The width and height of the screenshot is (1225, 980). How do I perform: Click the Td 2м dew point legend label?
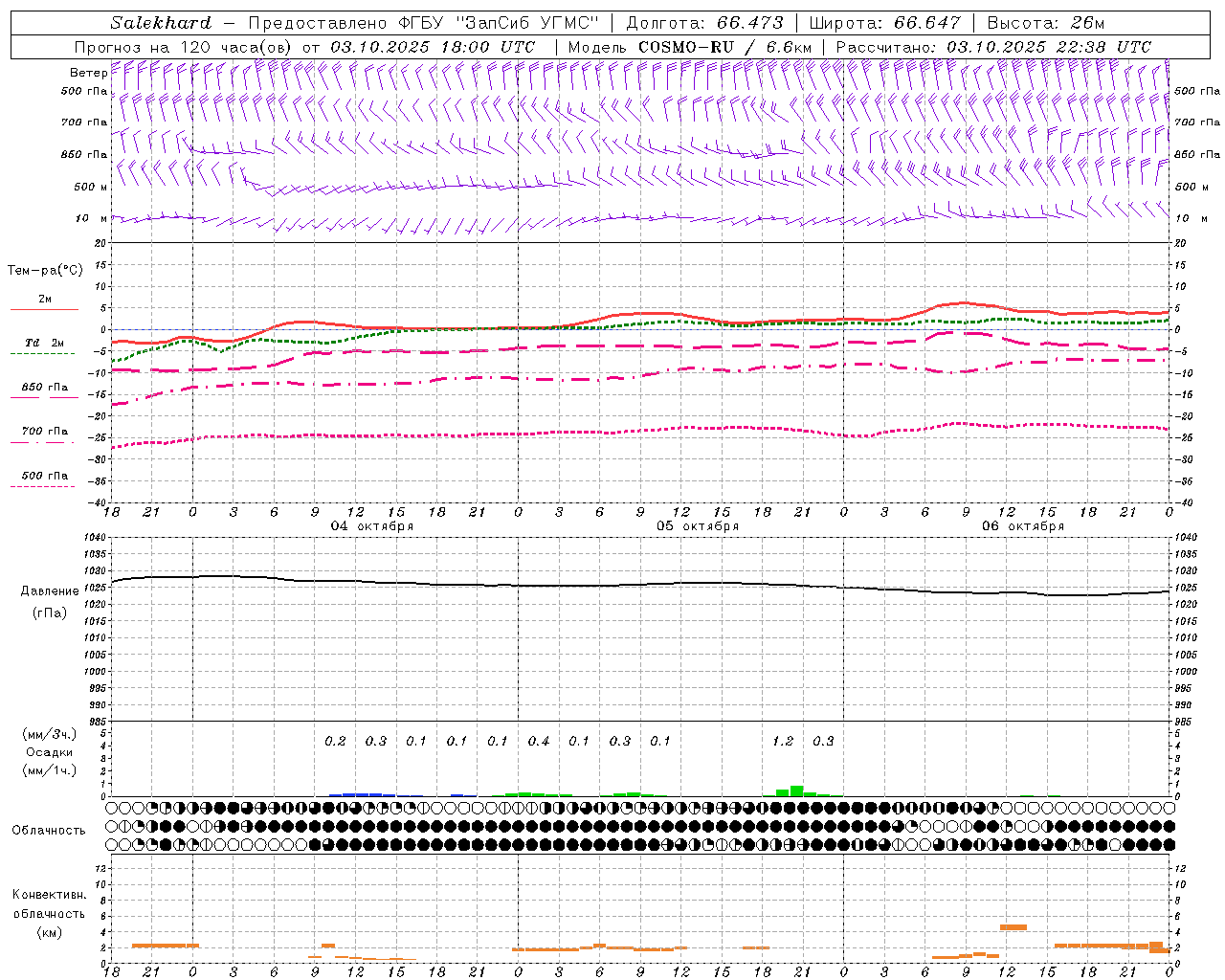44,343
